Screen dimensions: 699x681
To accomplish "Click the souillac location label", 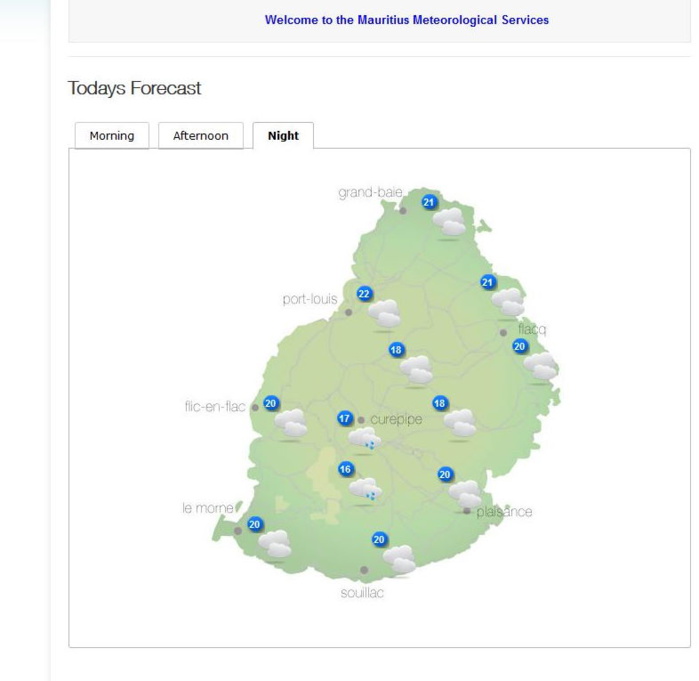I will pyautogui.click(x=362, y=593).
